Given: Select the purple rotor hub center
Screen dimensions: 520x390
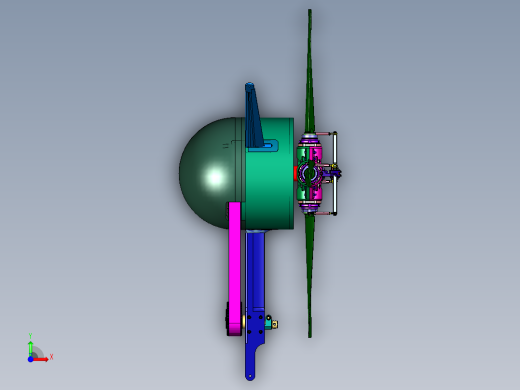Looking at the screenshot, I should [x=309, y=173].
